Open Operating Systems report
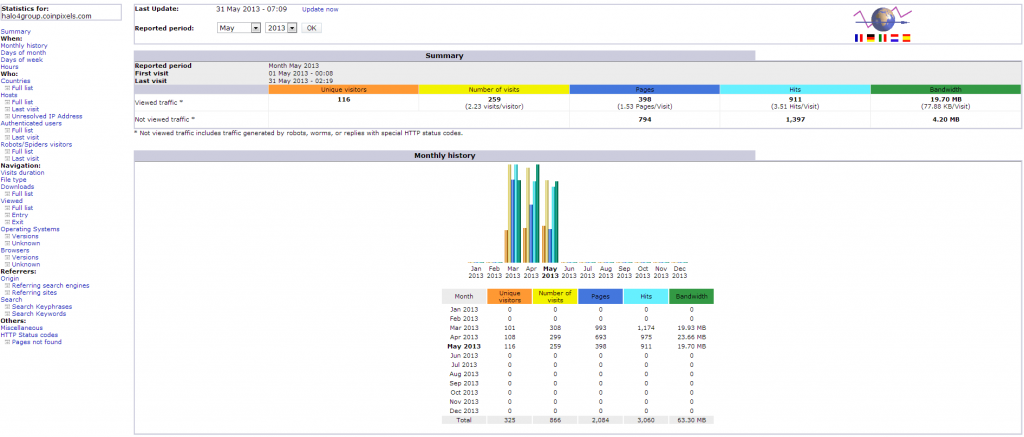 click(30, 229)
